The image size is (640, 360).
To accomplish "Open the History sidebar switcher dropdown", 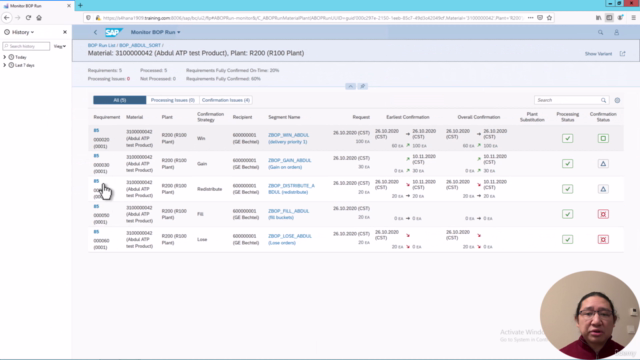I will pos(19,32).
